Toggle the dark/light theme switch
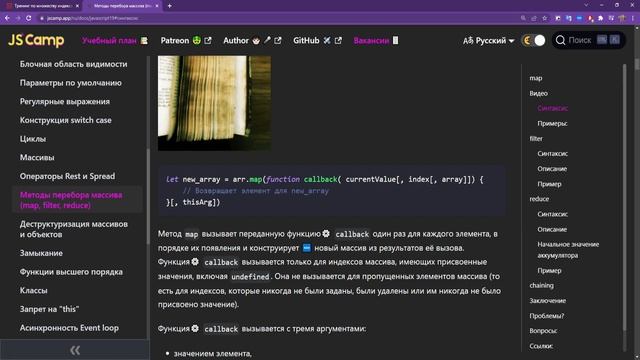The image size is (640, 360). [x=534, y=40]
